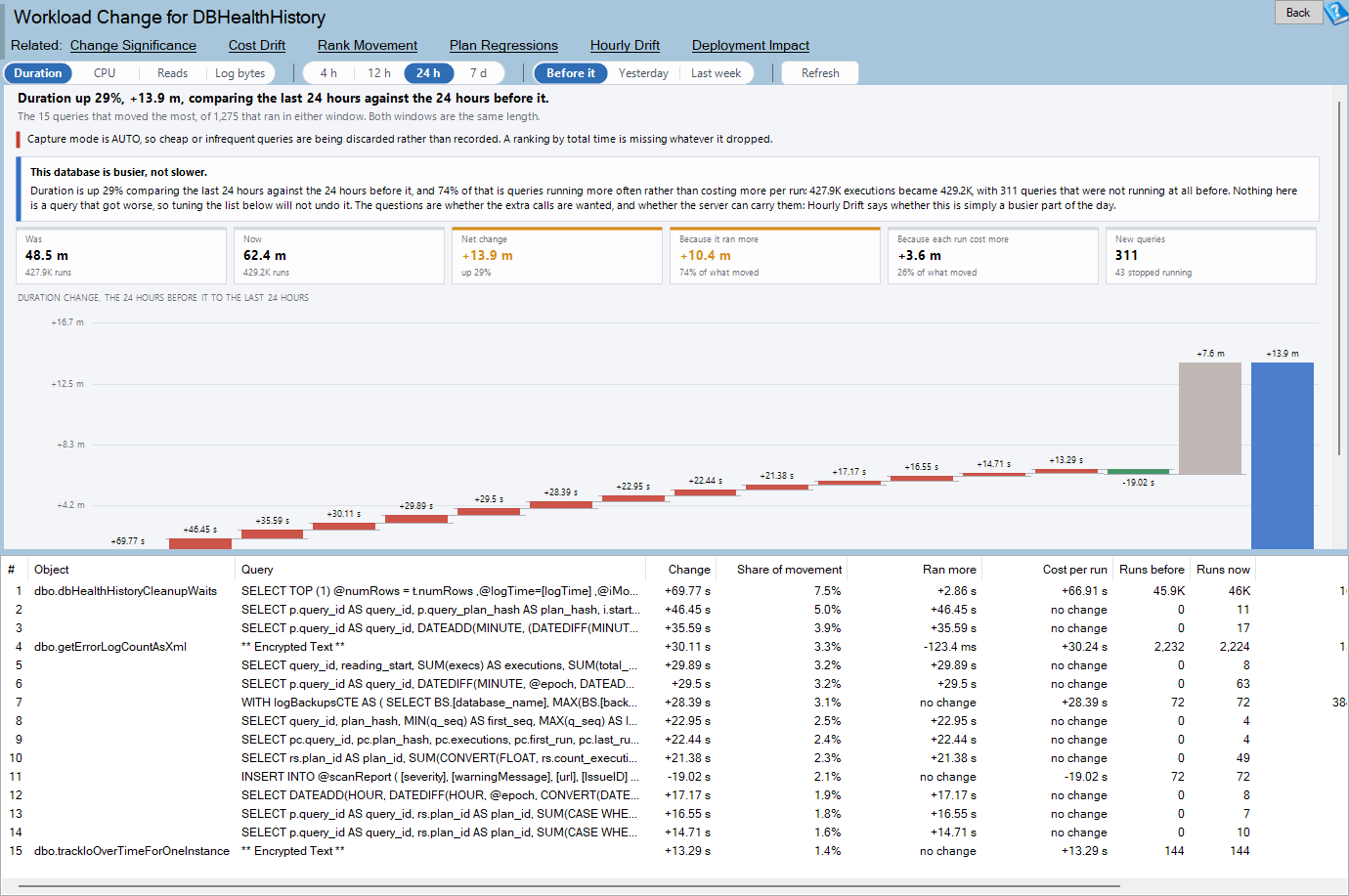1349x896 pixels.
Task: Switch metric to Reads
Action: point(172,73)
